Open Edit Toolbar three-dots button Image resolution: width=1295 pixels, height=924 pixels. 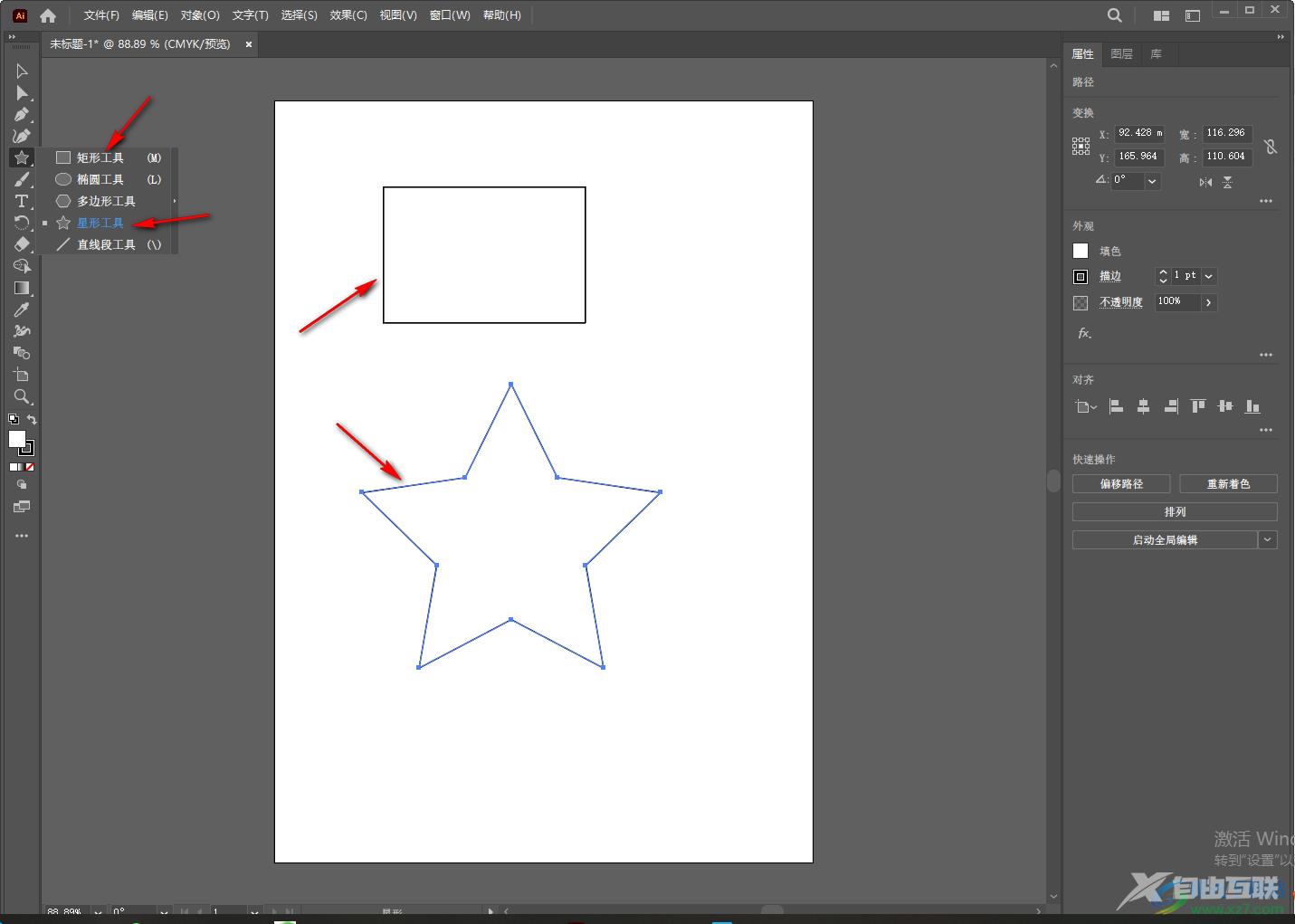(x=22, y=536)
